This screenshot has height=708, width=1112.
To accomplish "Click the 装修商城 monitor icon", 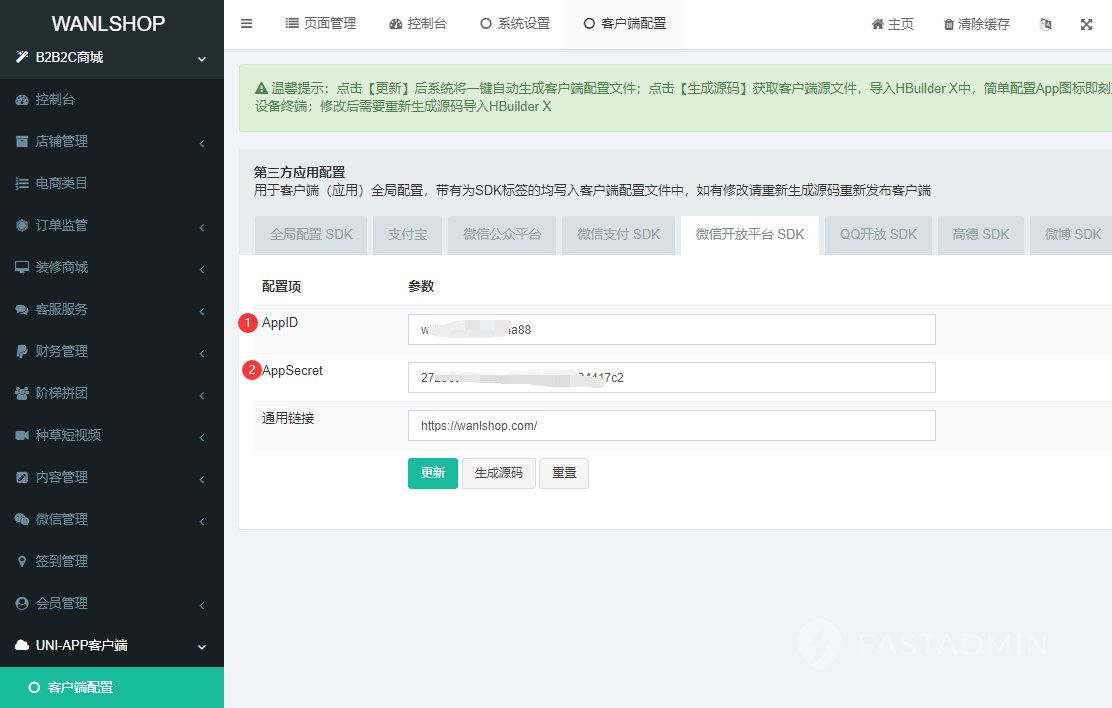I will pos(22,267).
